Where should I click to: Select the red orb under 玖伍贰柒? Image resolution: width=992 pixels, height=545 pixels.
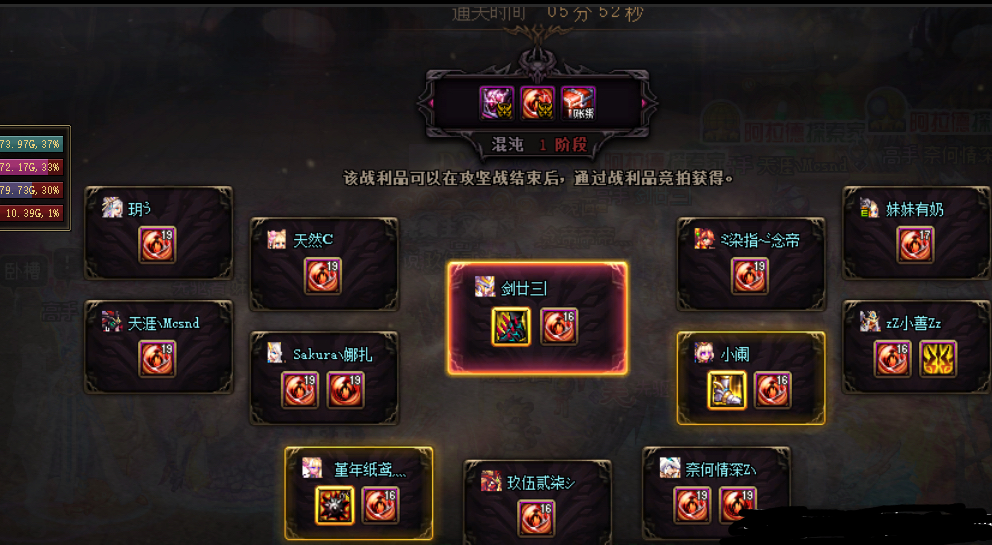coord(536,517)
